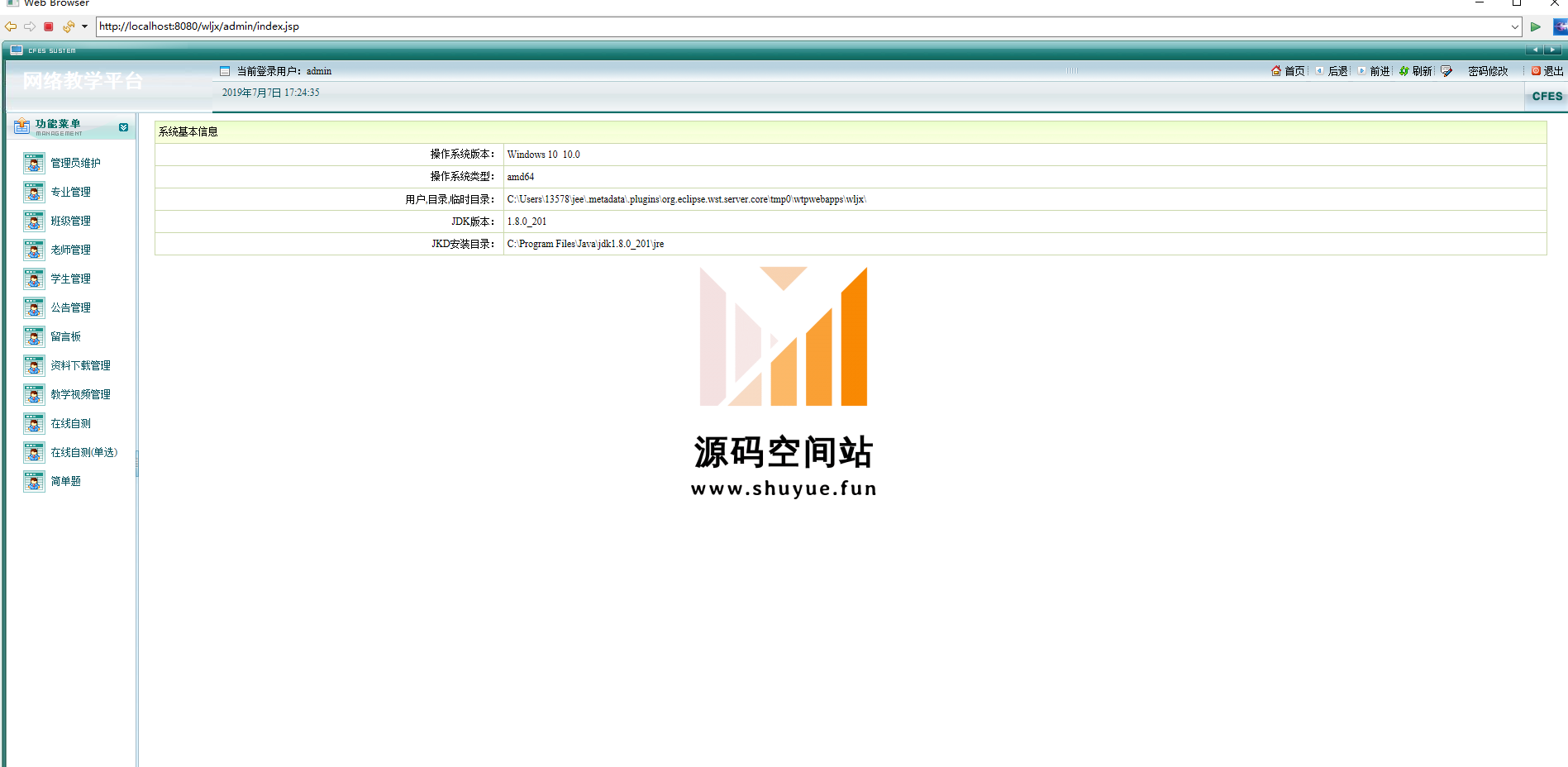Open 老师管理 from the menu
This screenshot has width=1568, height=767.
(71, 250)
